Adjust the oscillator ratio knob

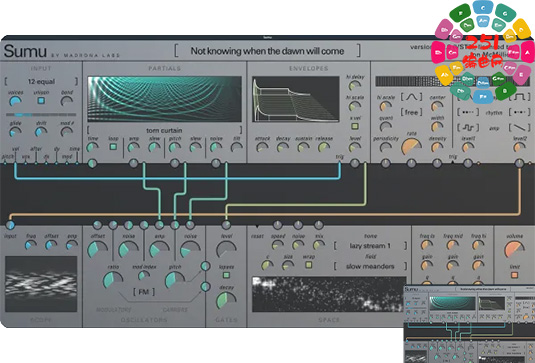113,280
